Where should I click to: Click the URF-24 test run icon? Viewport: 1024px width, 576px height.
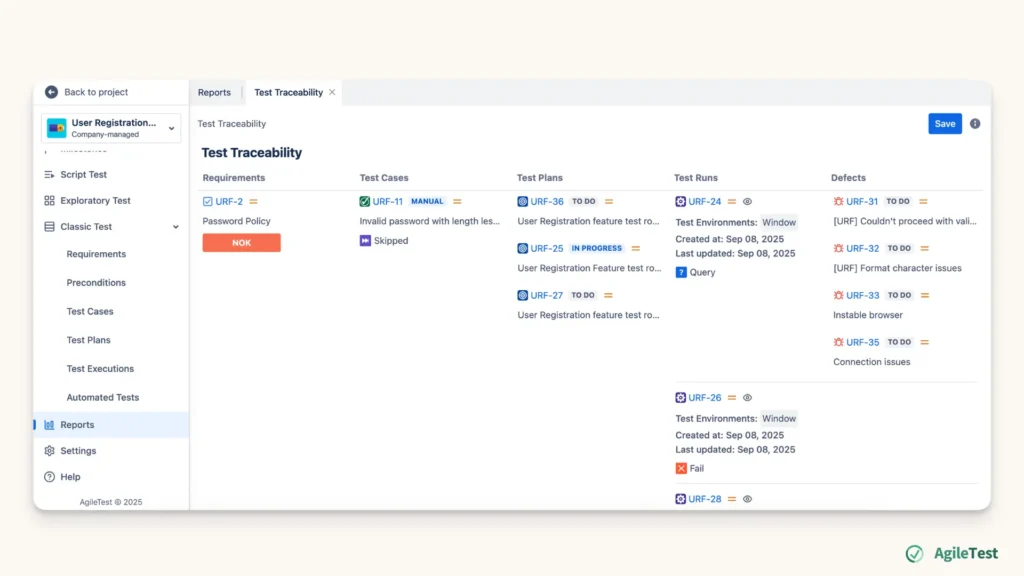click(x=680, y=202)
